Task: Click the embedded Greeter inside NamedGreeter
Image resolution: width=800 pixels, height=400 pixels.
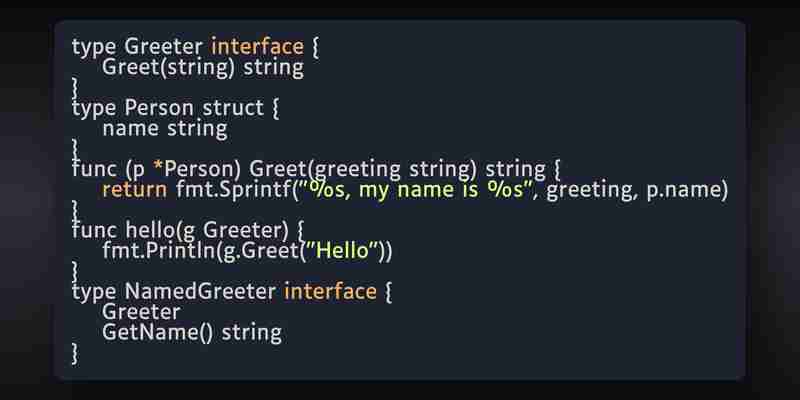Action: click(141, 312)
